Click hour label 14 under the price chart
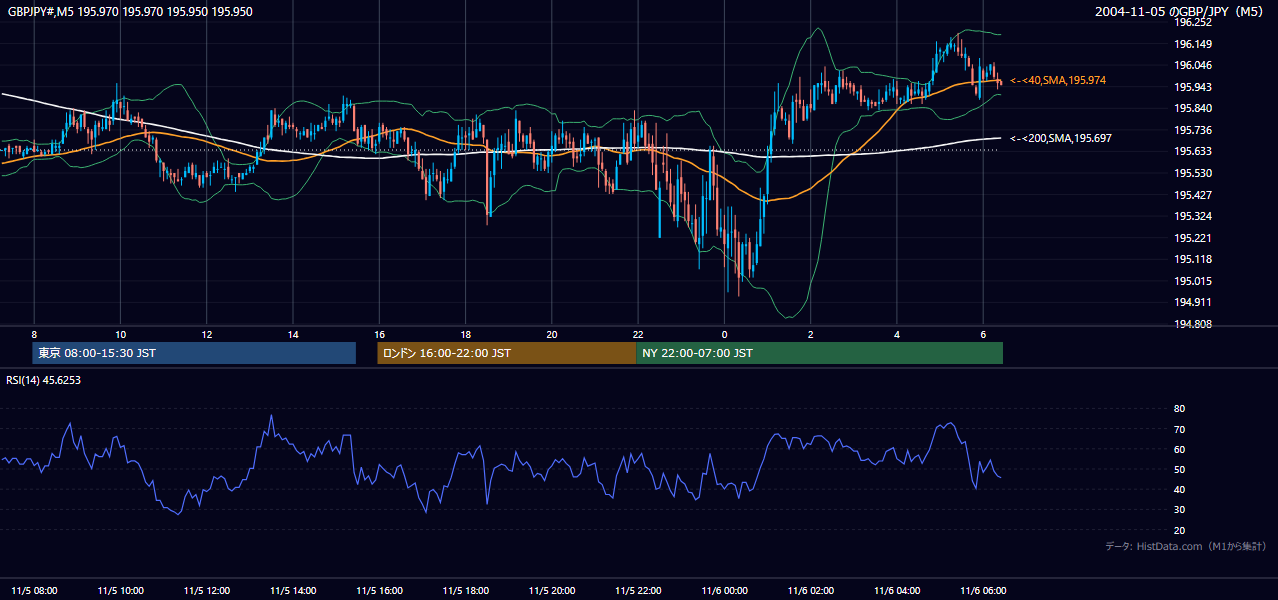This screenshot has height=600, width=1278. [293, 333]
